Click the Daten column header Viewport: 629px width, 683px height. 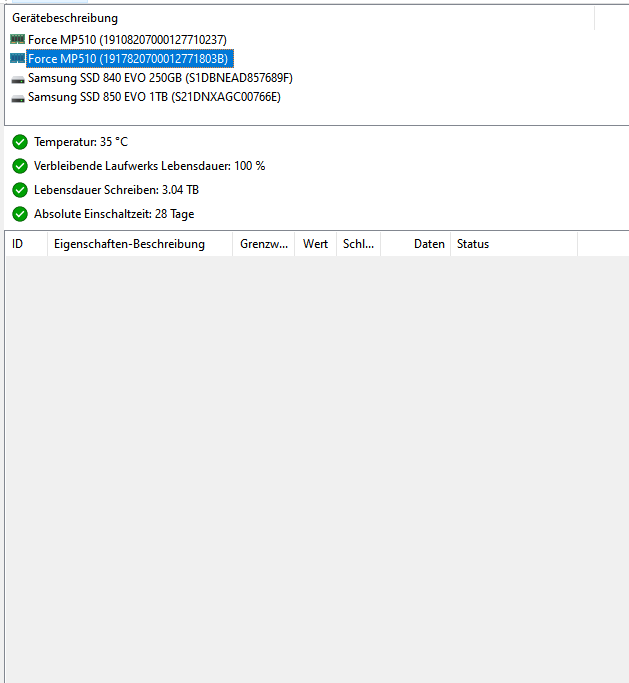(x=416, y=244)
